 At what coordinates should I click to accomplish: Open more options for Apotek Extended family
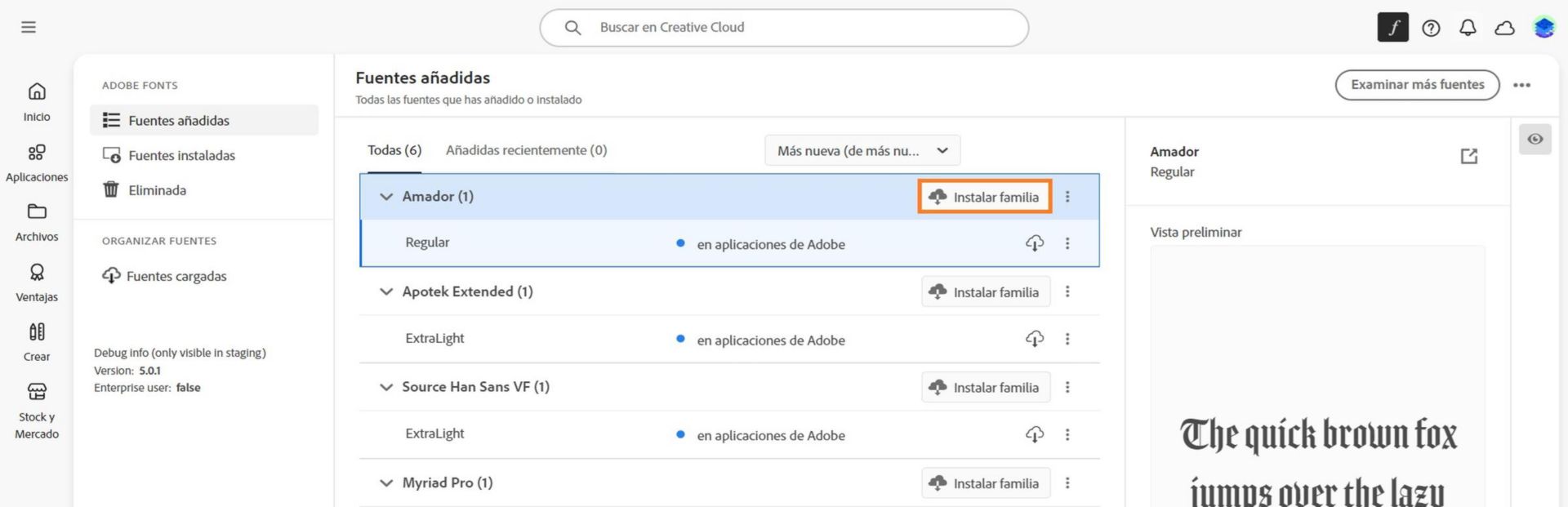coord(1067,291)
